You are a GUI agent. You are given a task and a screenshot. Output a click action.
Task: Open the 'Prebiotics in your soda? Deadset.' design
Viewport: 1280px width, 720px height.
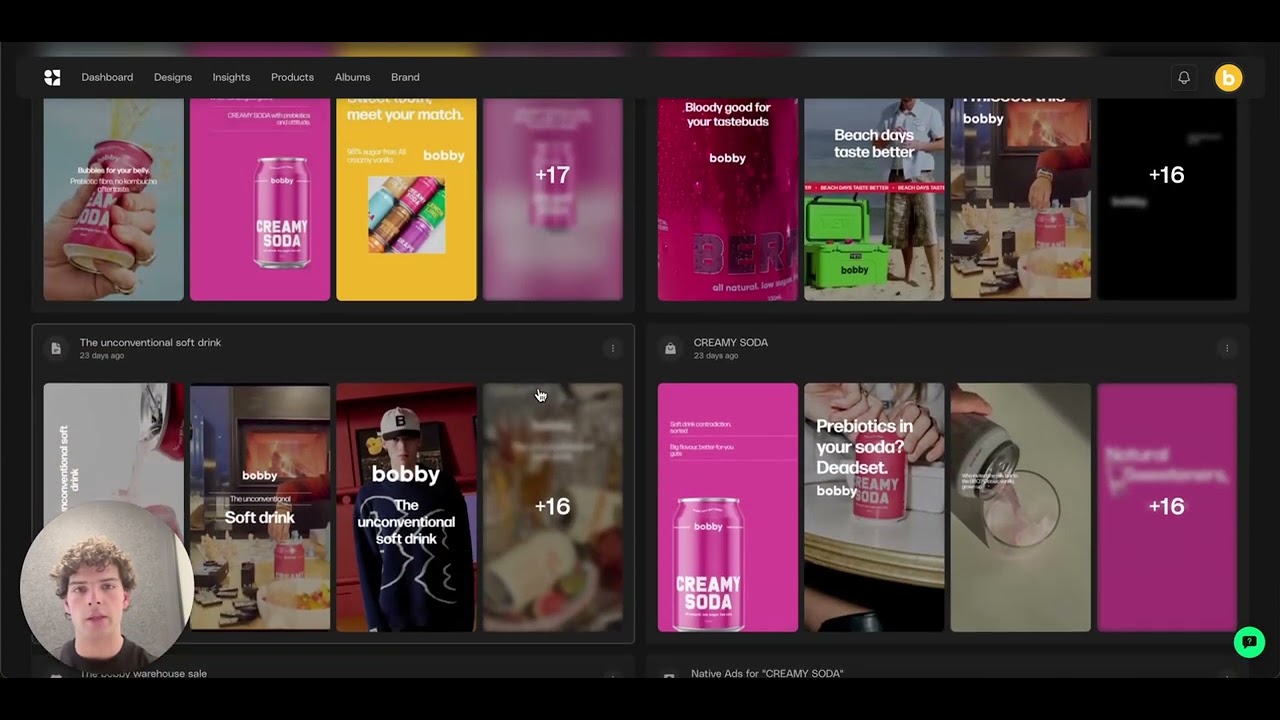point(874,507)
